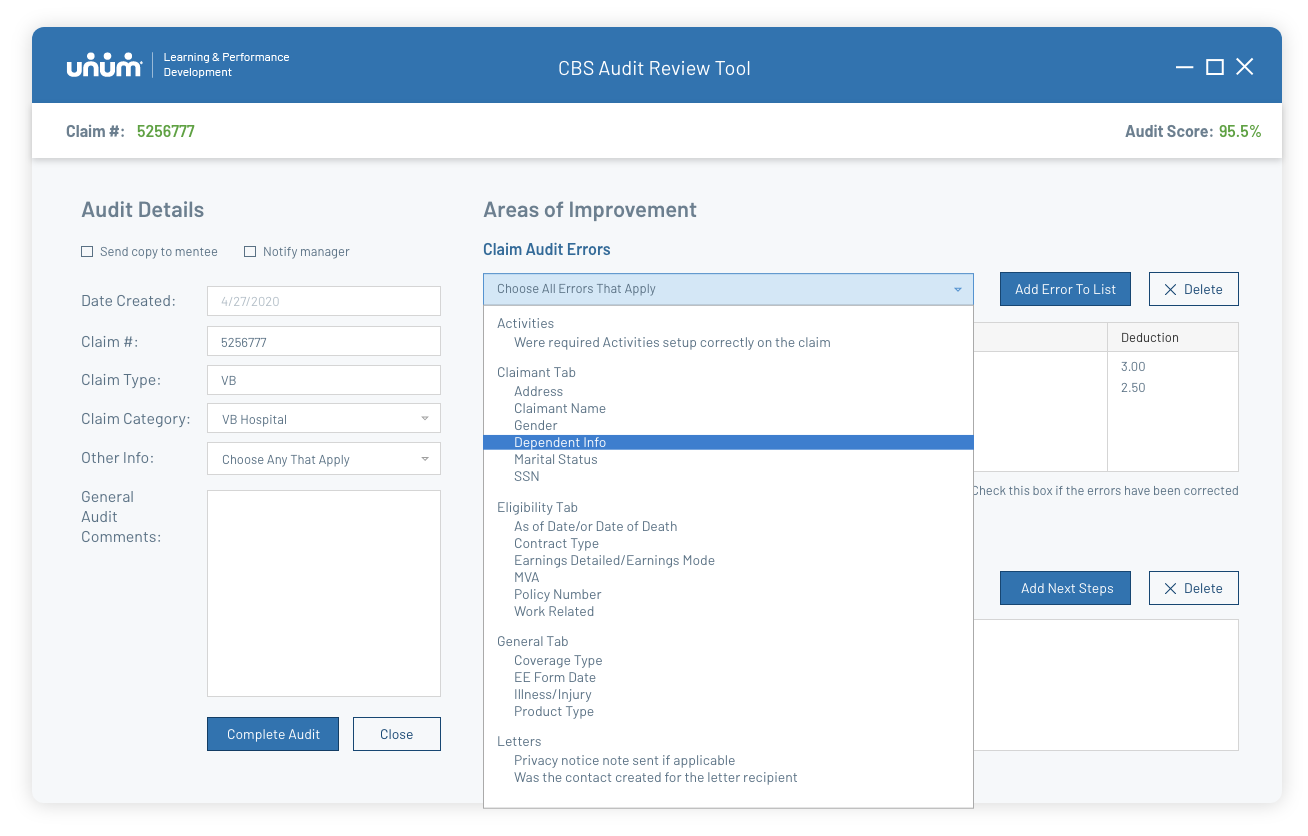Screen dimensions: 1308x836
Task: Click the Claim Type field showing VB
Action: tap(324, 380)
